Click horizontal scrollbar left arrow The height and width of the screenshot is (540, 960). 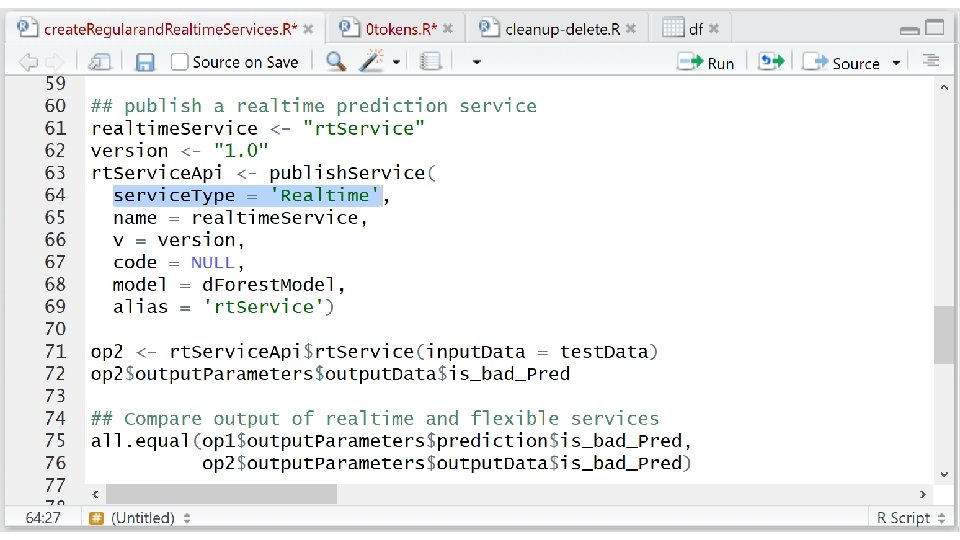click(x=95, y=494)
